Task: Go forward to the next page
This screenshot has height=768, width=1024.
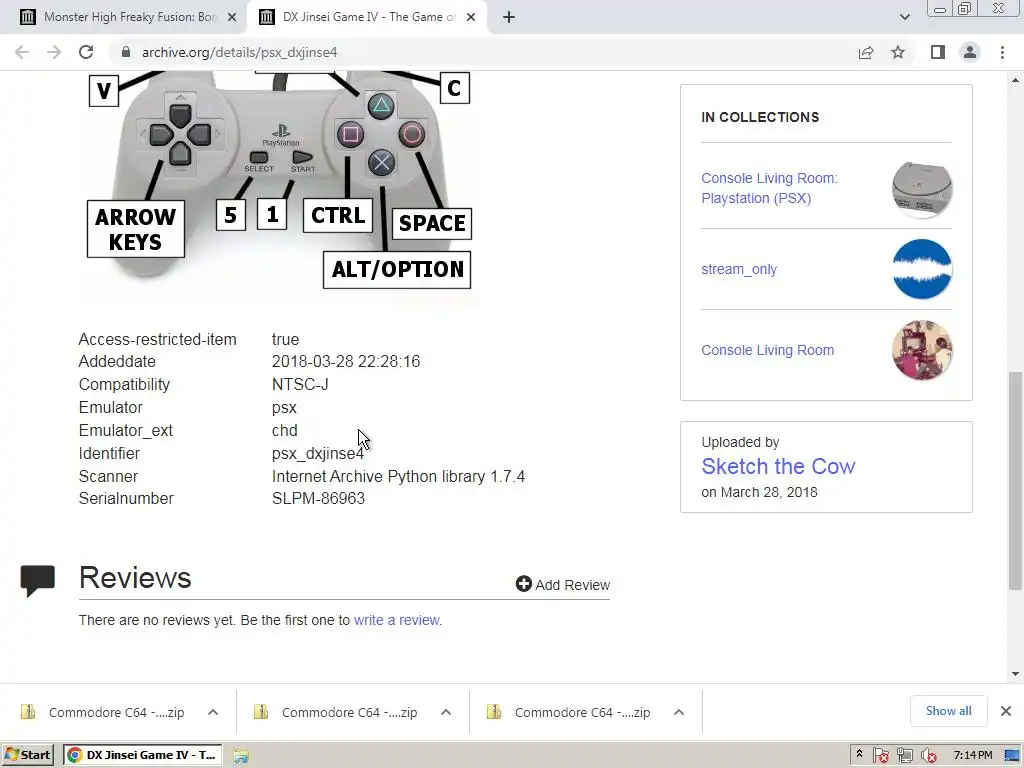Action: [x=54, y=52]
